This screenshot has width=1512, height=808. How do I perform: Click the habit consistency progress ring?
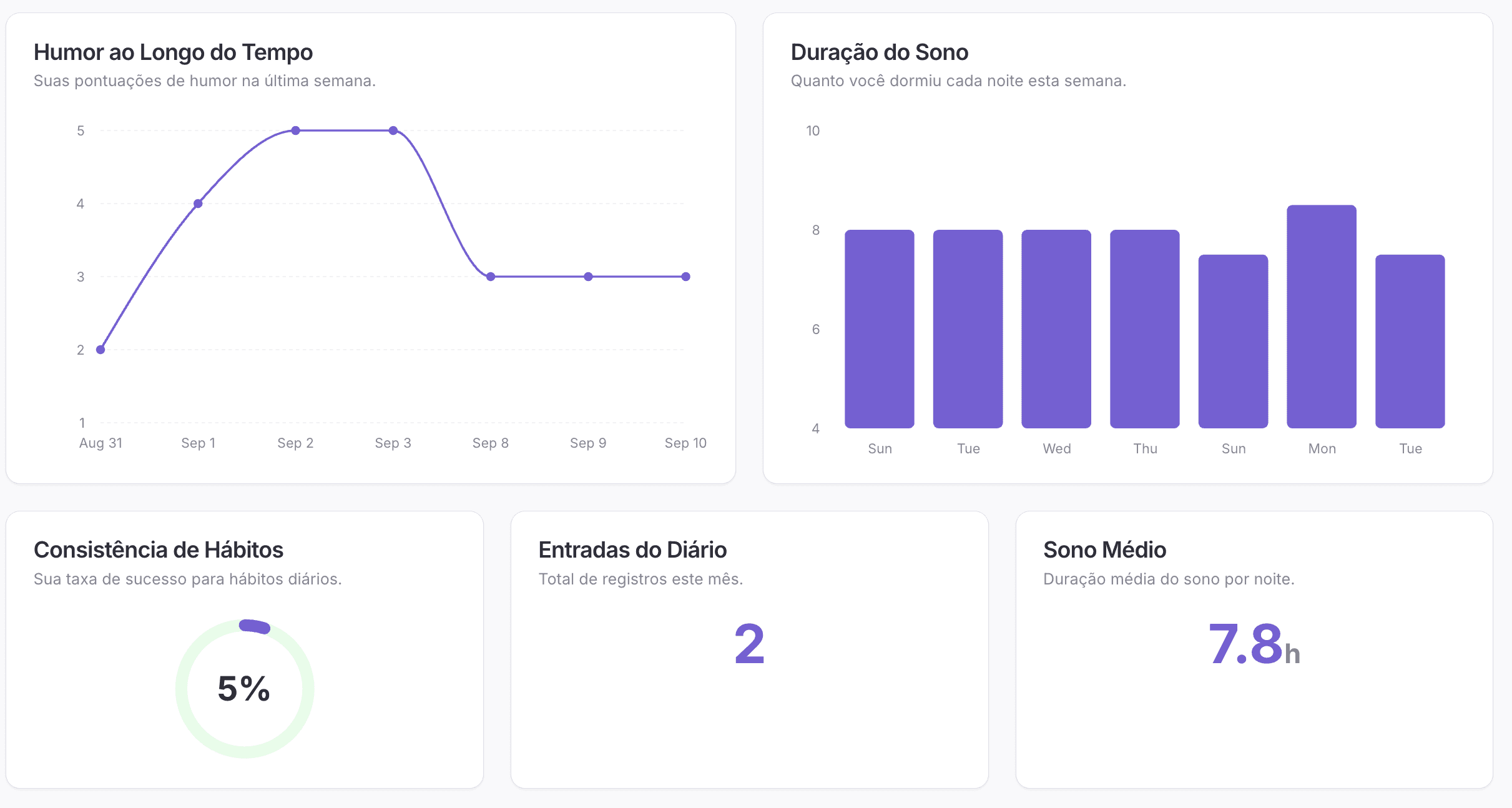click(x=255, y=626)
